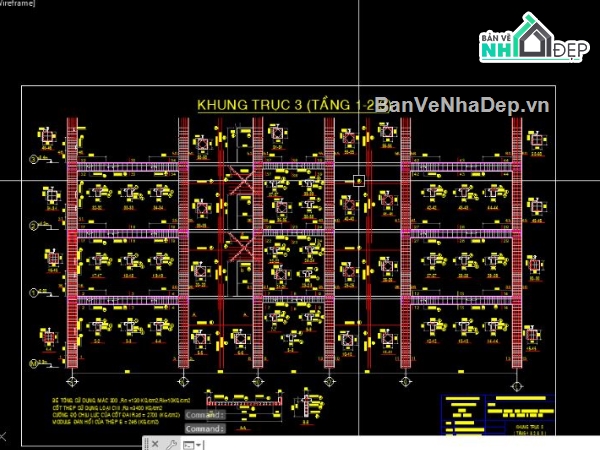The width and height of the screenshot is (600, 450).
Task: Expand the recent commands dropdown arrow
Action: point(199,443)
